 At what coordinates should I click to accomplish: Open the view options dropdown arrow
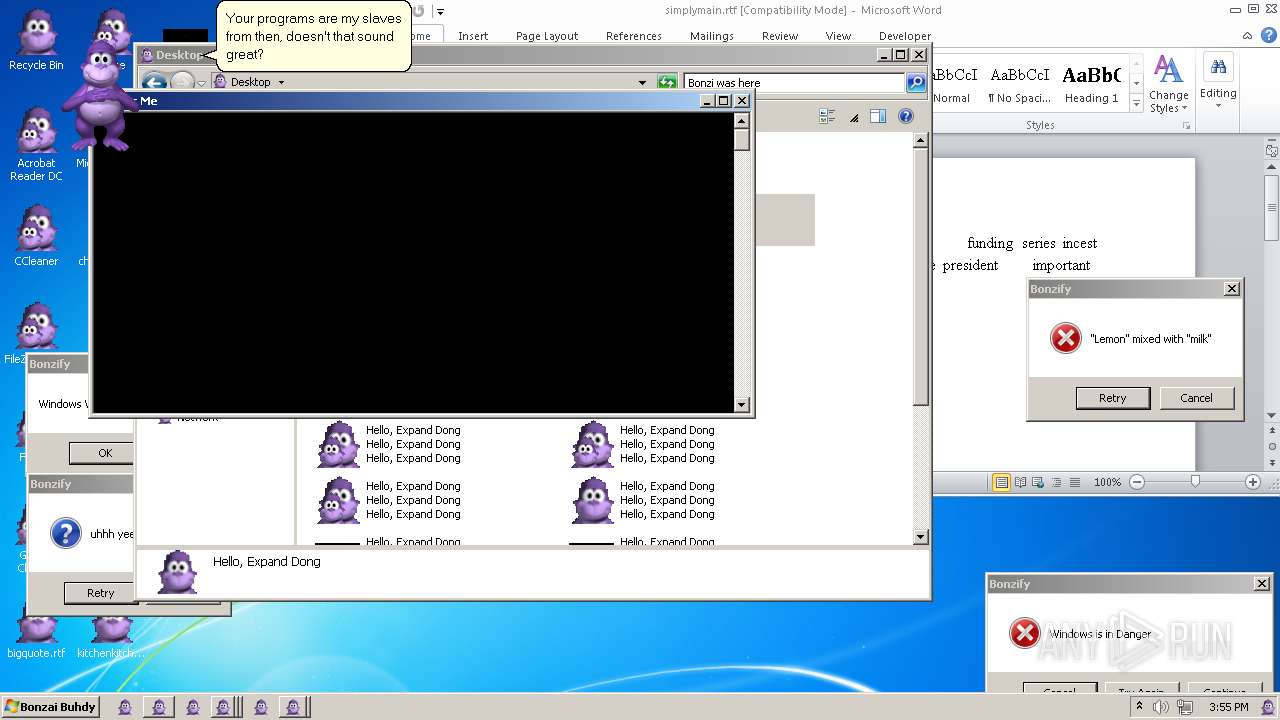click(x=853, y=118)
